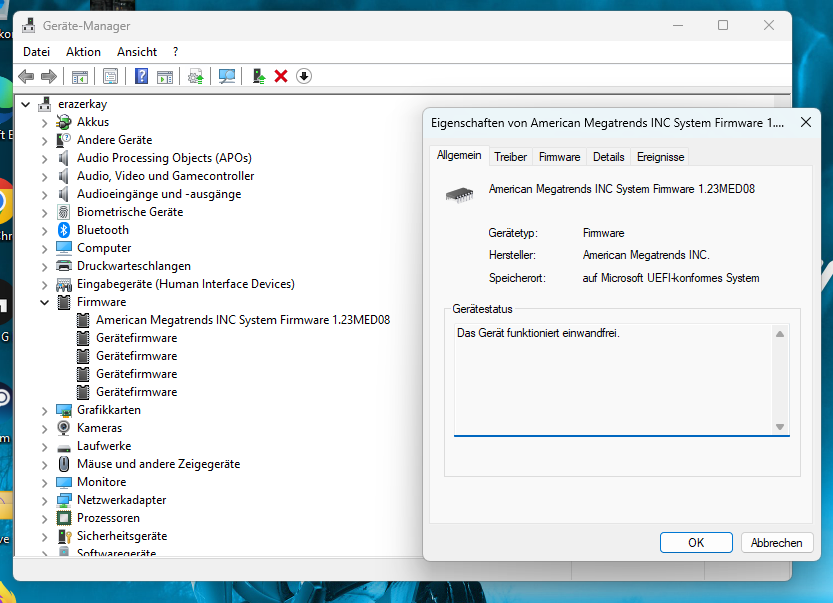Switch to the Ereignisse tab

click(660, 156)
